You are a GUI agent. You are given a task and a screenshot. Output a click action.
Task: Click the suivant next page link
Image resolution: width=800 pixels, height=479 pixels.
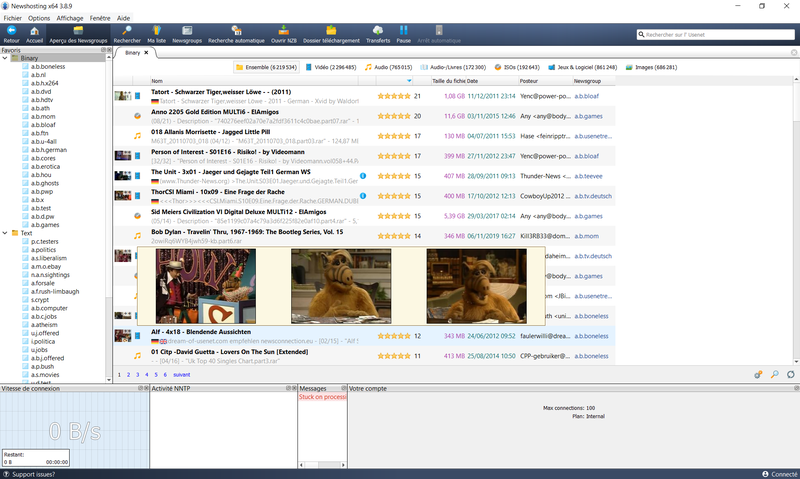tap(182, 374)
